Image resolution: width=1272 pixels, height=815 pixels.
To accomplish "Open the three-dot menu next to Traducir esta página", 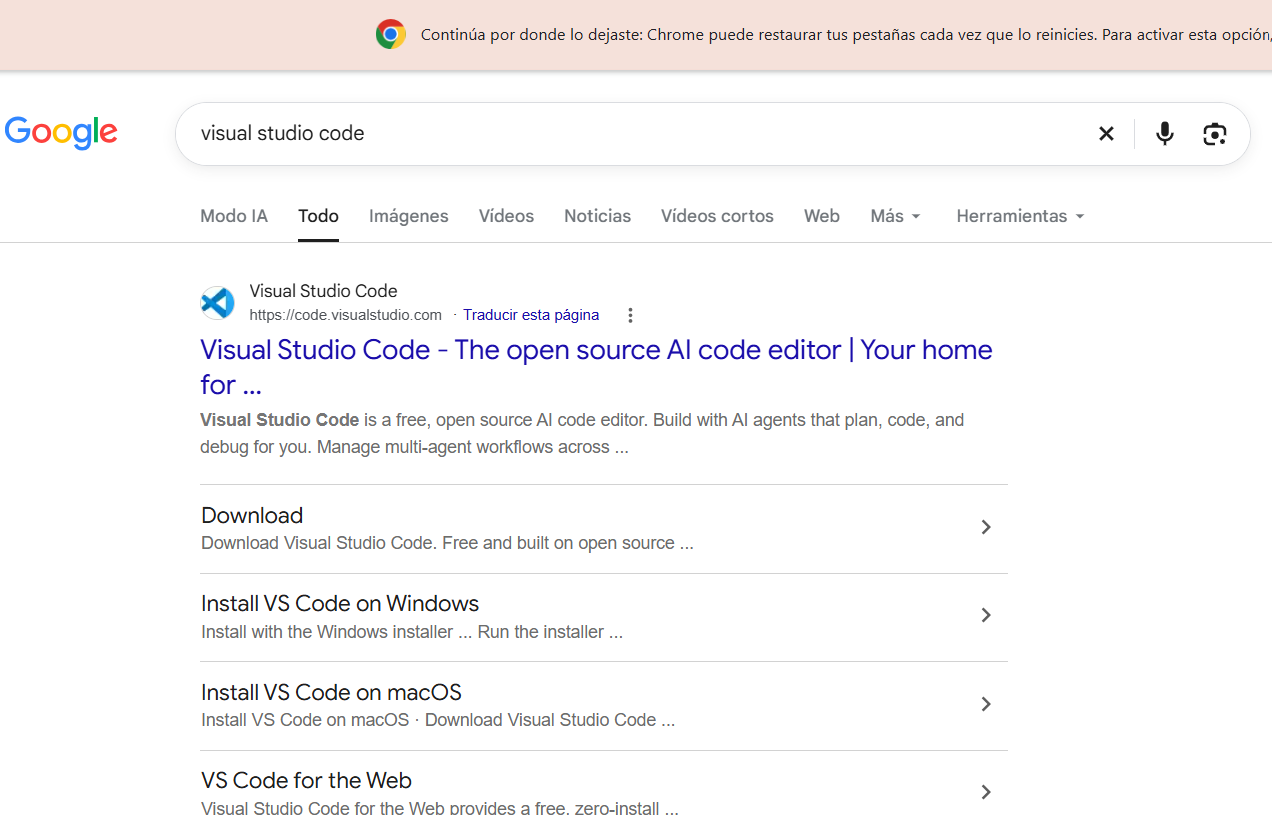I will click(x=630, y=315).
